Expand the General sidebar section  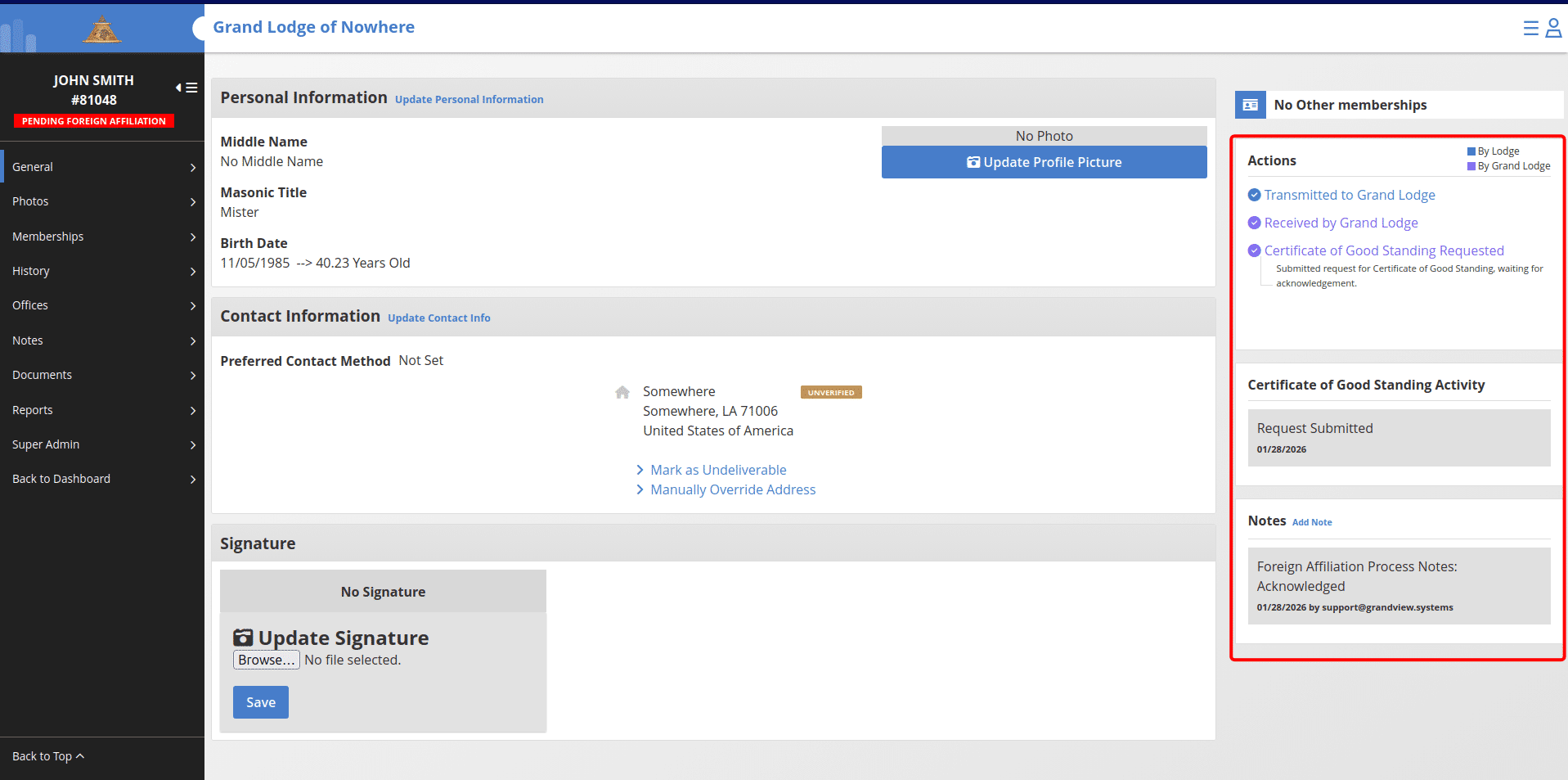click(102, 167)
